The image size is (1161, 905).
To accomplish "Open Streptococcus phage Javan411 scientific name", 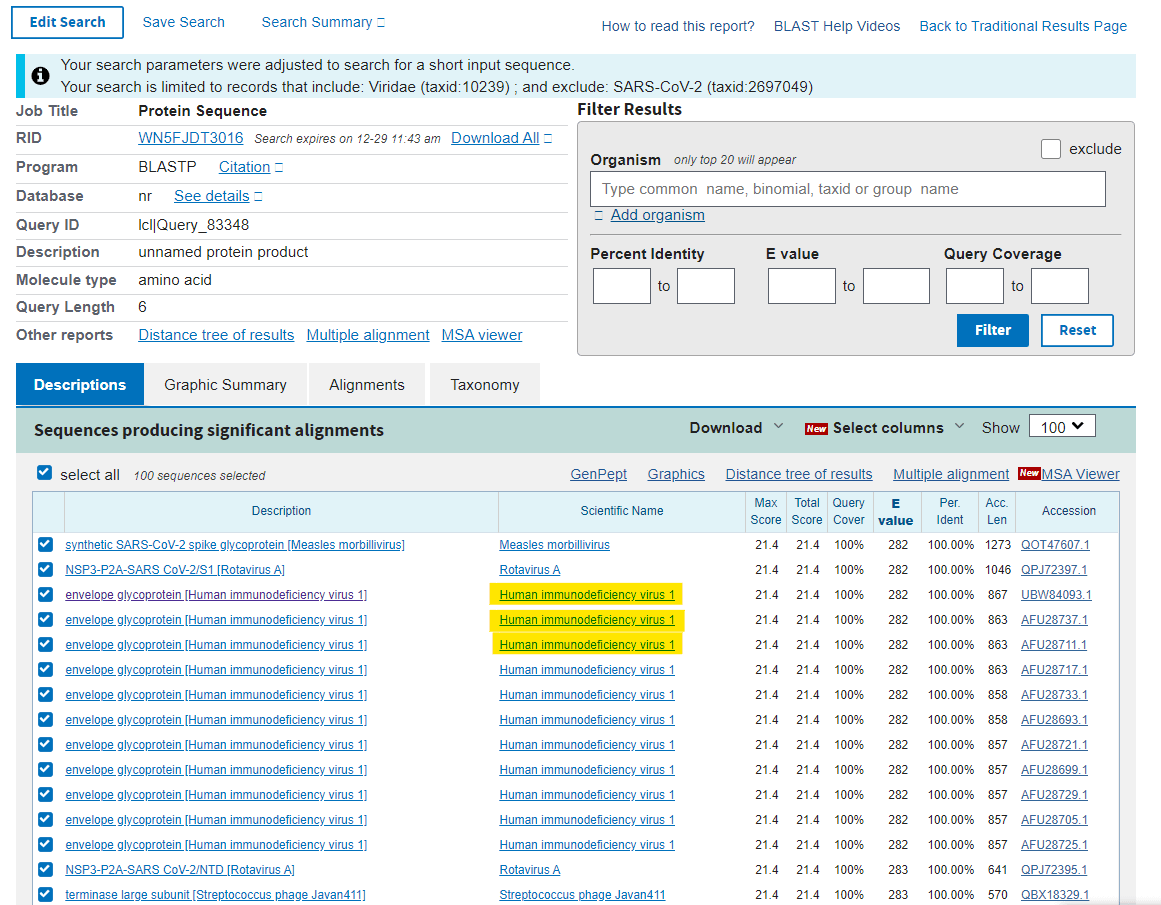I will point(582,895).
